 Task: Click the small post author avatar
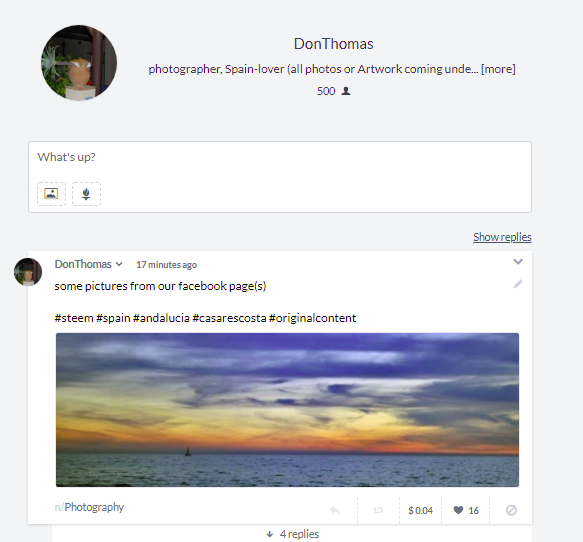coord(28,272)
